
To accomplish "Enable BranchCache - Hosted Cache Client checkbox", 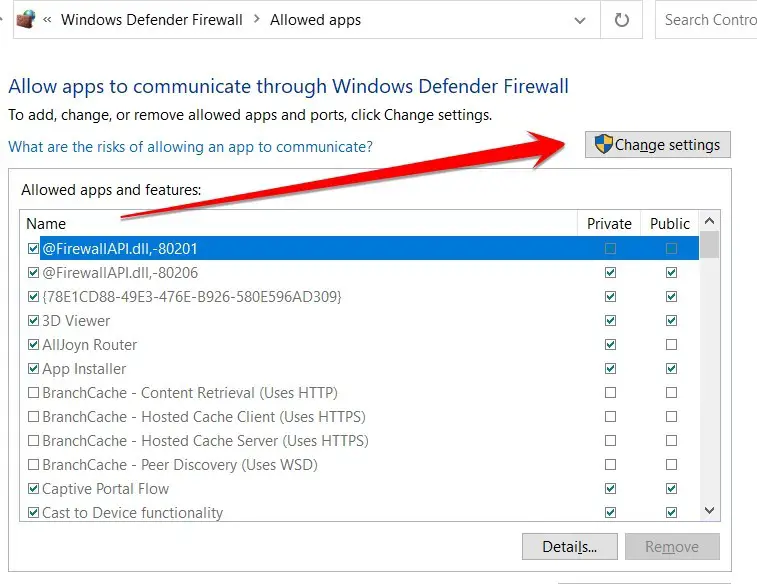I will click(x=33, y=417).
